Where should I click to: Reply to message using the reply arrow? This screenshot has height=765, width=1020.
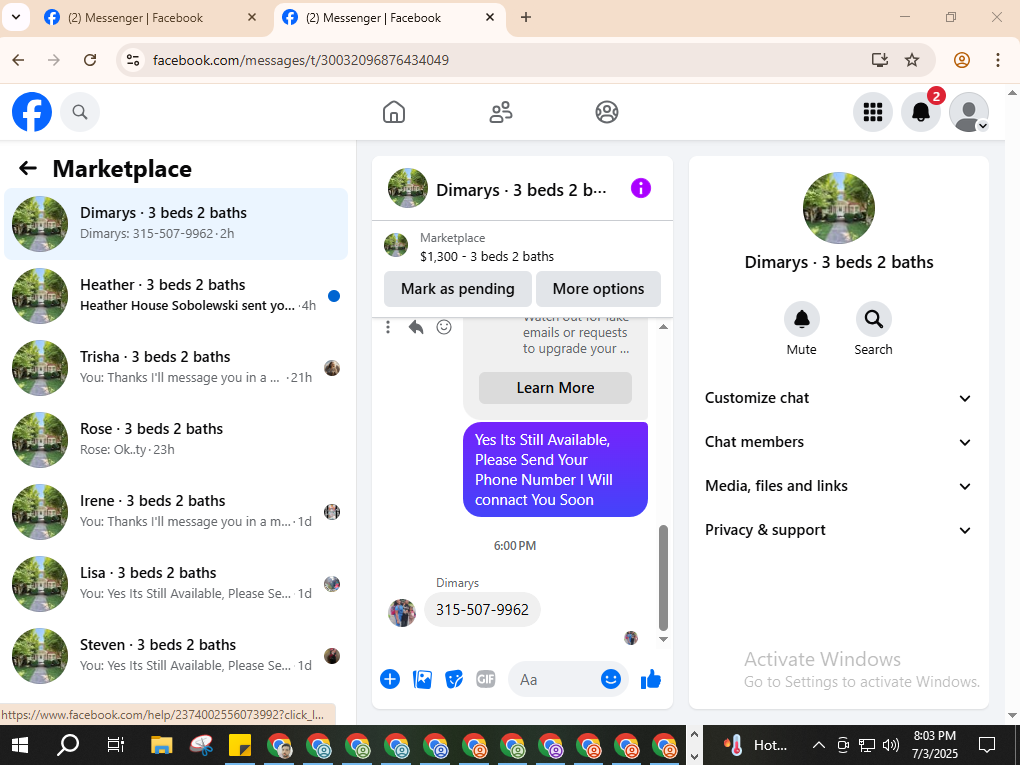coord(416,327)
